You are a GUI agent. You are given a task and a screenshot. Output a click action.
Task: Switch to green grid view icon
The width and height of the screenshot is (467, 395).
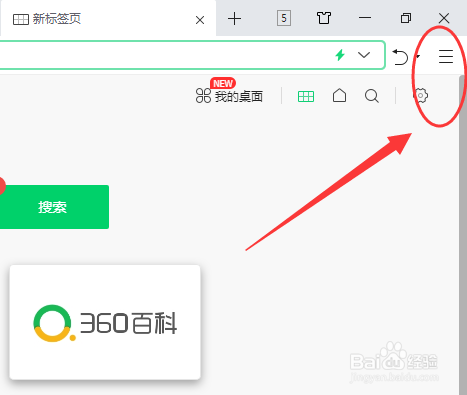[306, 96]
